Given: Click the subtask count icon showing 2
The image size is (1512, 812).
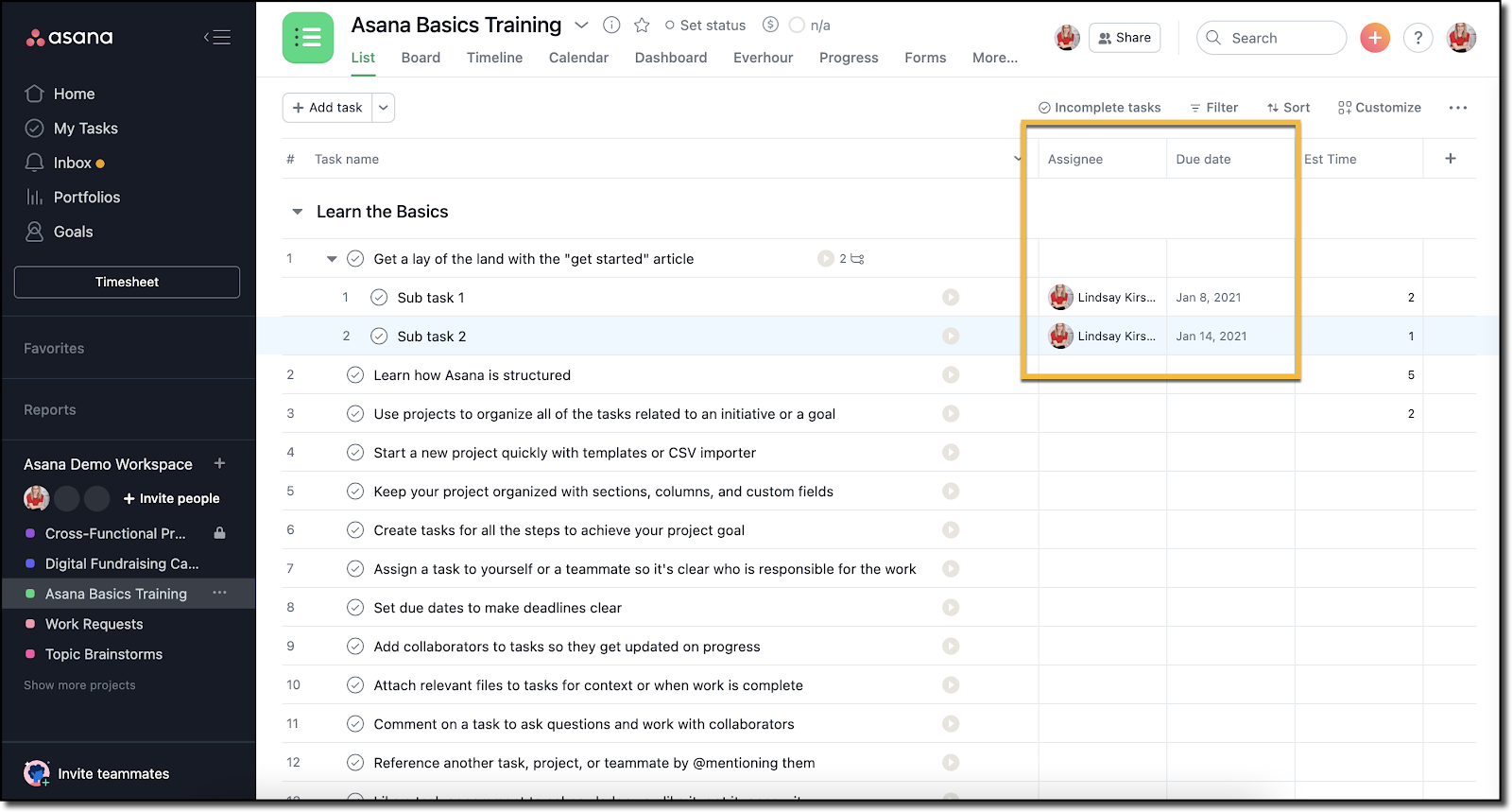Looking at the screenshot, I should click(x=851, y=259).
